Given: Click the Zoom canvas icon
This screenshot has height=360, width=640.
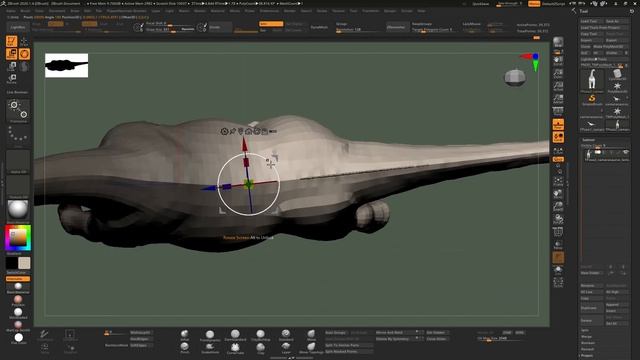Looking at the screenshot, I should coord(558,74).
